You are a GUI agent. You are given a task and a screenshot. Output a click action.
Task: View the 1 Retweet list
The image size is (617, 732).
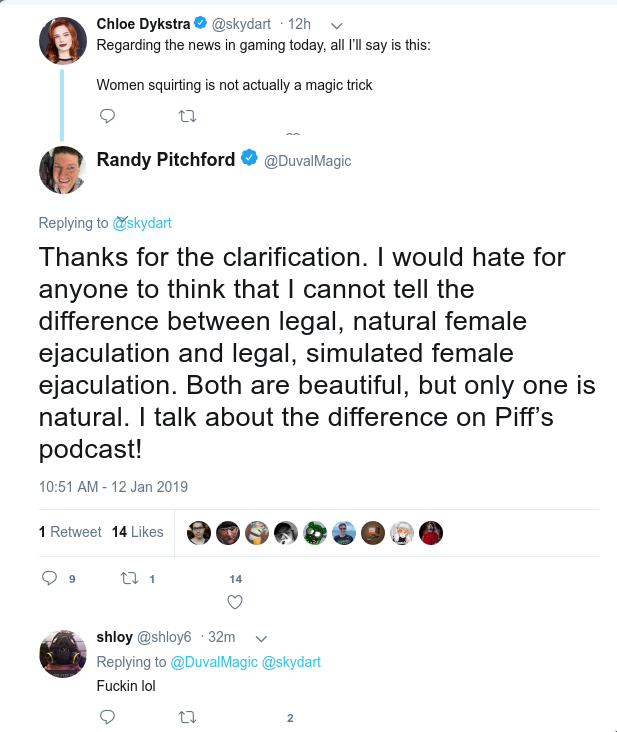tap(70, 532)
